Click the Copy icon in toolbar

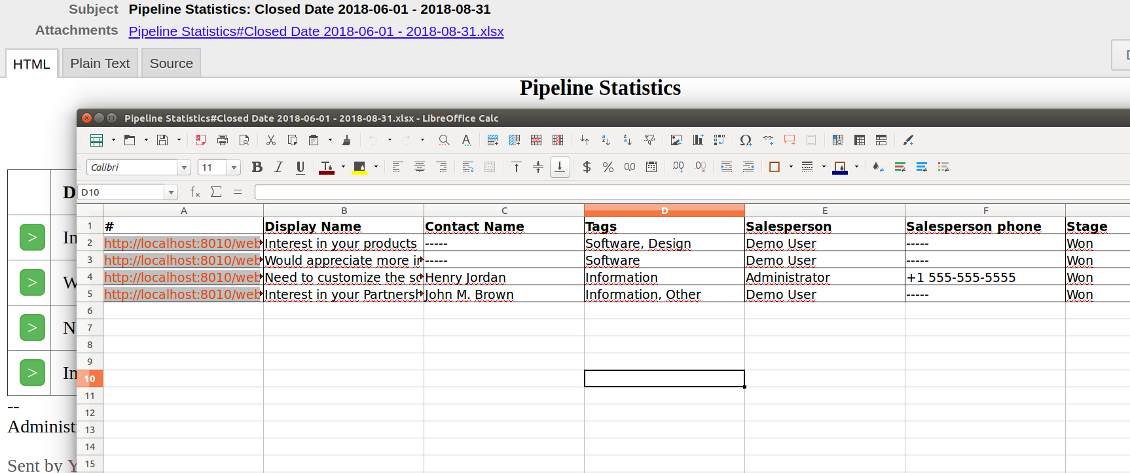[x=293, y=140]
